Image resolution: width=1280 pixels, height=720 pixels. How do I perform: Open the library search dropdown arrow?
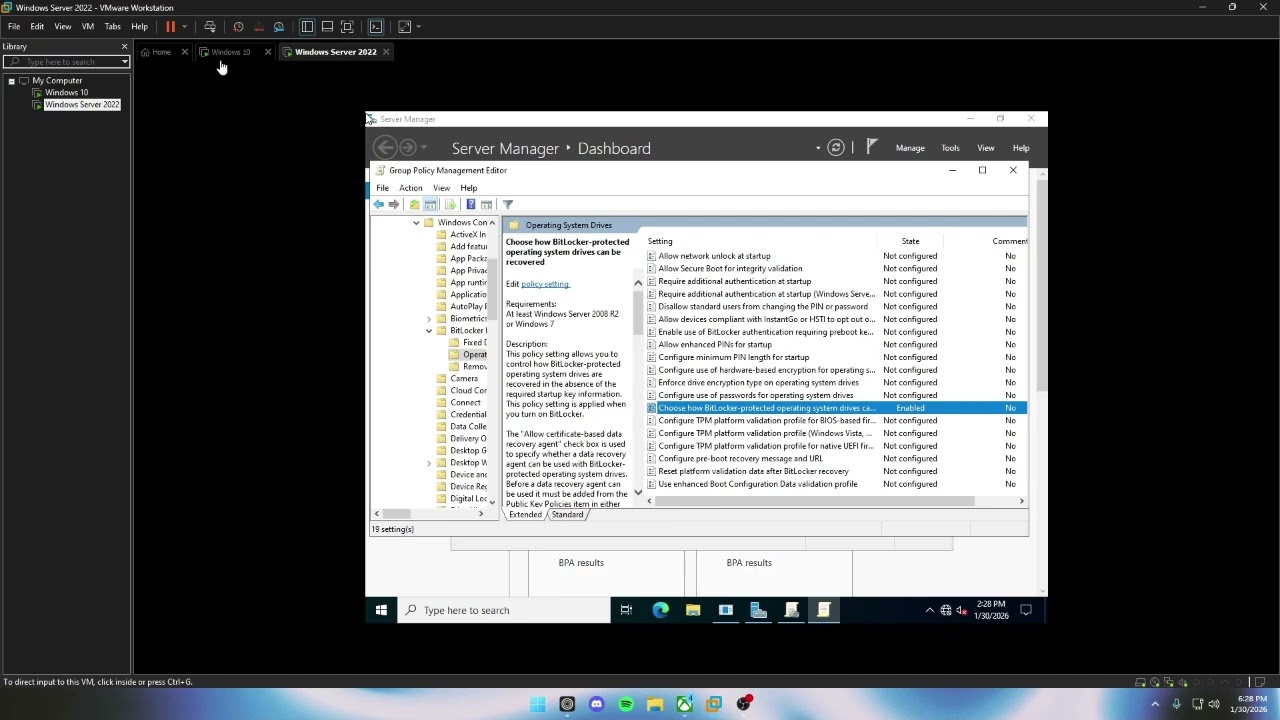click(125, 62)
